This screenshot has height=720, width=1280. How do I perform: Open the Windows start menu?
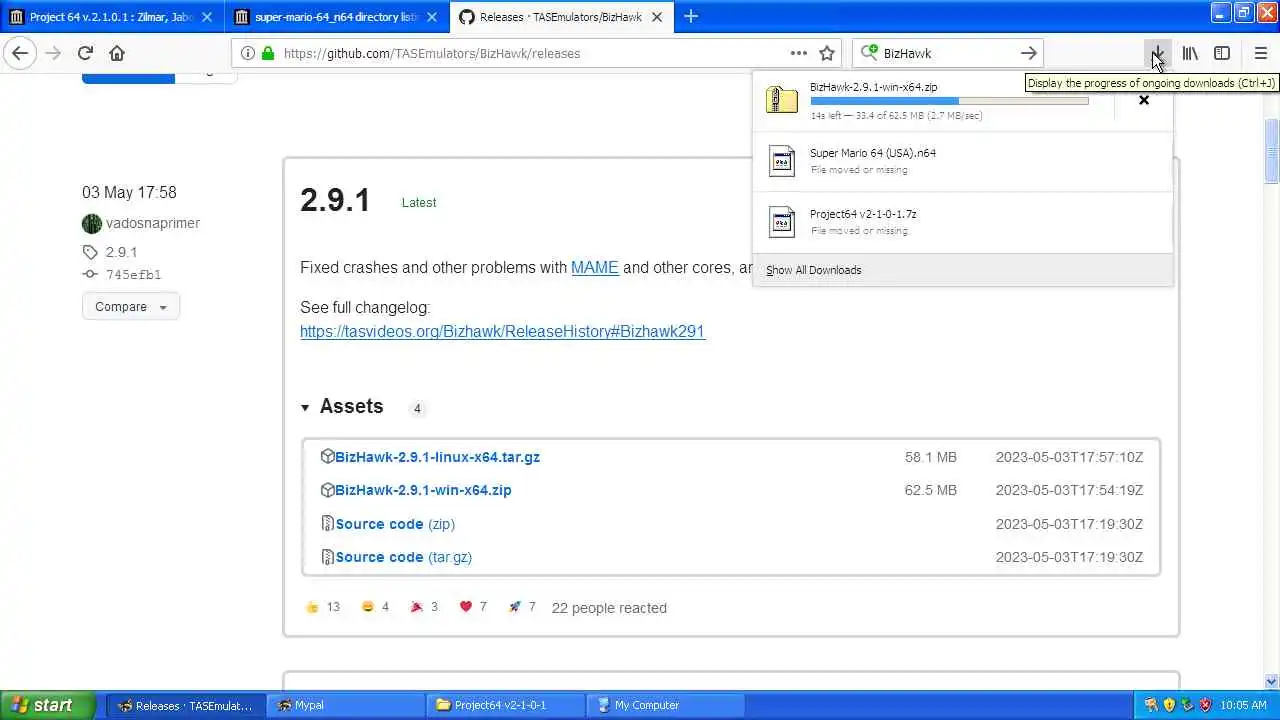(48, 705)
